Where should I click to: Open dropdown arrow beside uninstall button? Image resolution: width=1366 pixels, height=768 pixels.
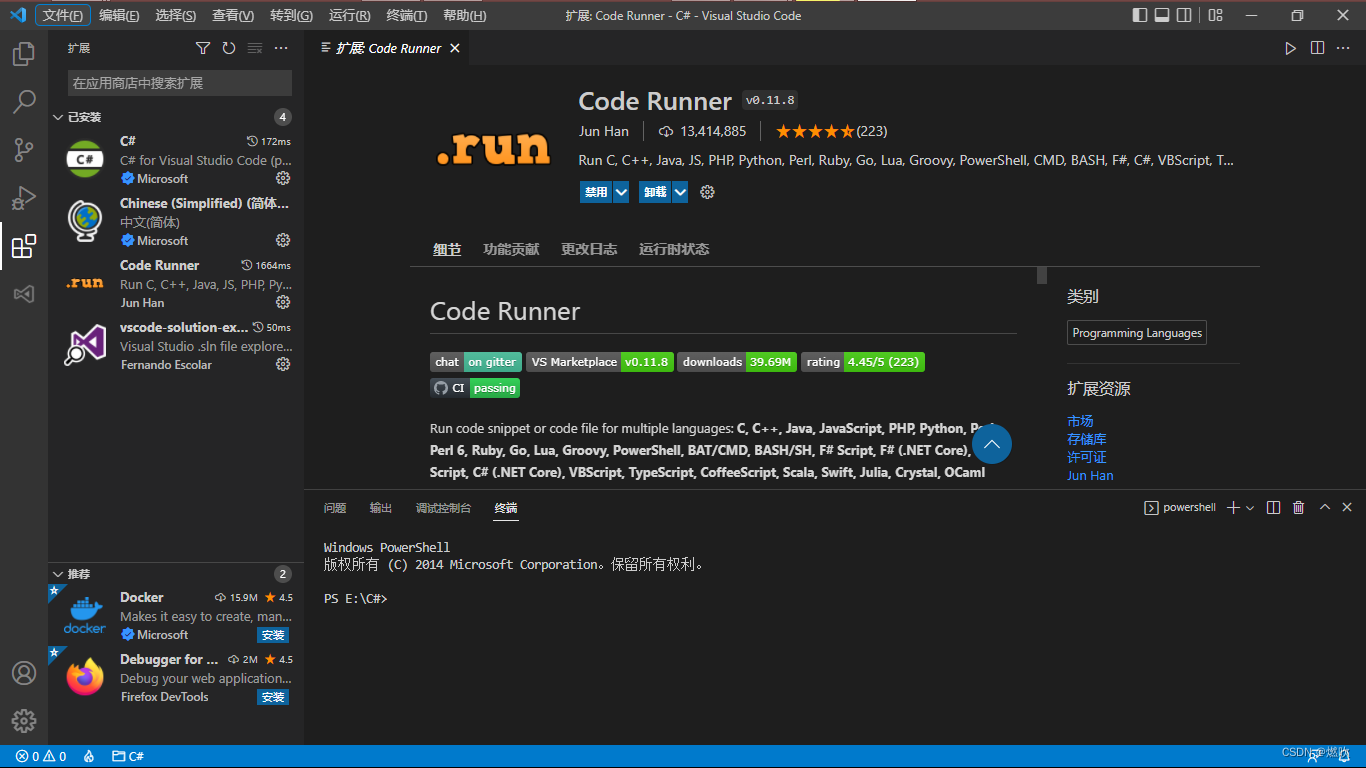point(680,192)
